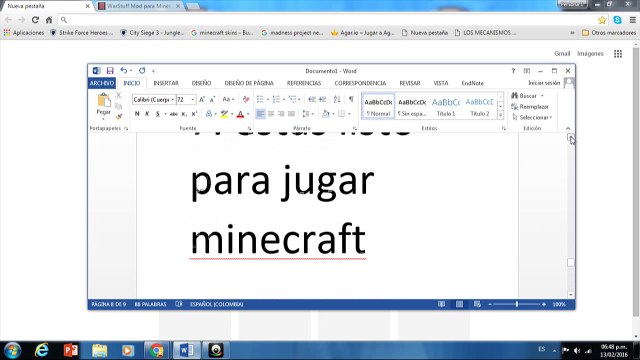This screenshot has width=640, height=360.
Task: Click Iniciar sesión in Word
Action: [x=544, y=83]
